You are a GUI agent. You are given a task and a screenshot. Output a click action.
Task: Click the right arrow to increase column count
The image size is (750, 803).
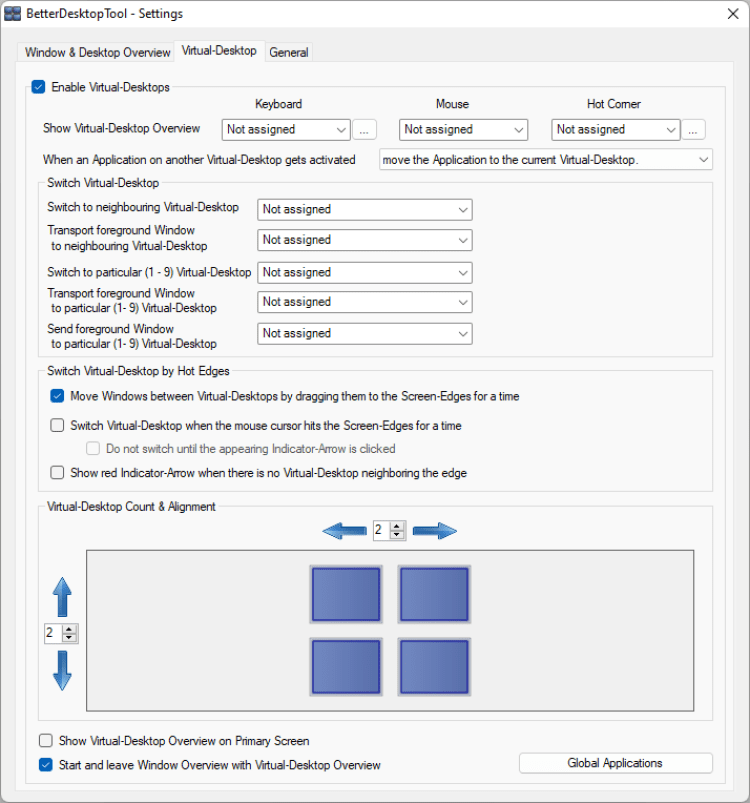coord(435,531)
